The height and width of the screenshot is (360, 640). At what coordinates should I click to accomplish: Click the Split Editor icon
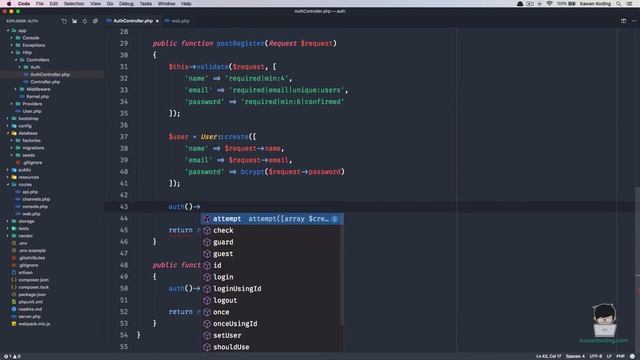pyautogui.click(x=623, y=21)
